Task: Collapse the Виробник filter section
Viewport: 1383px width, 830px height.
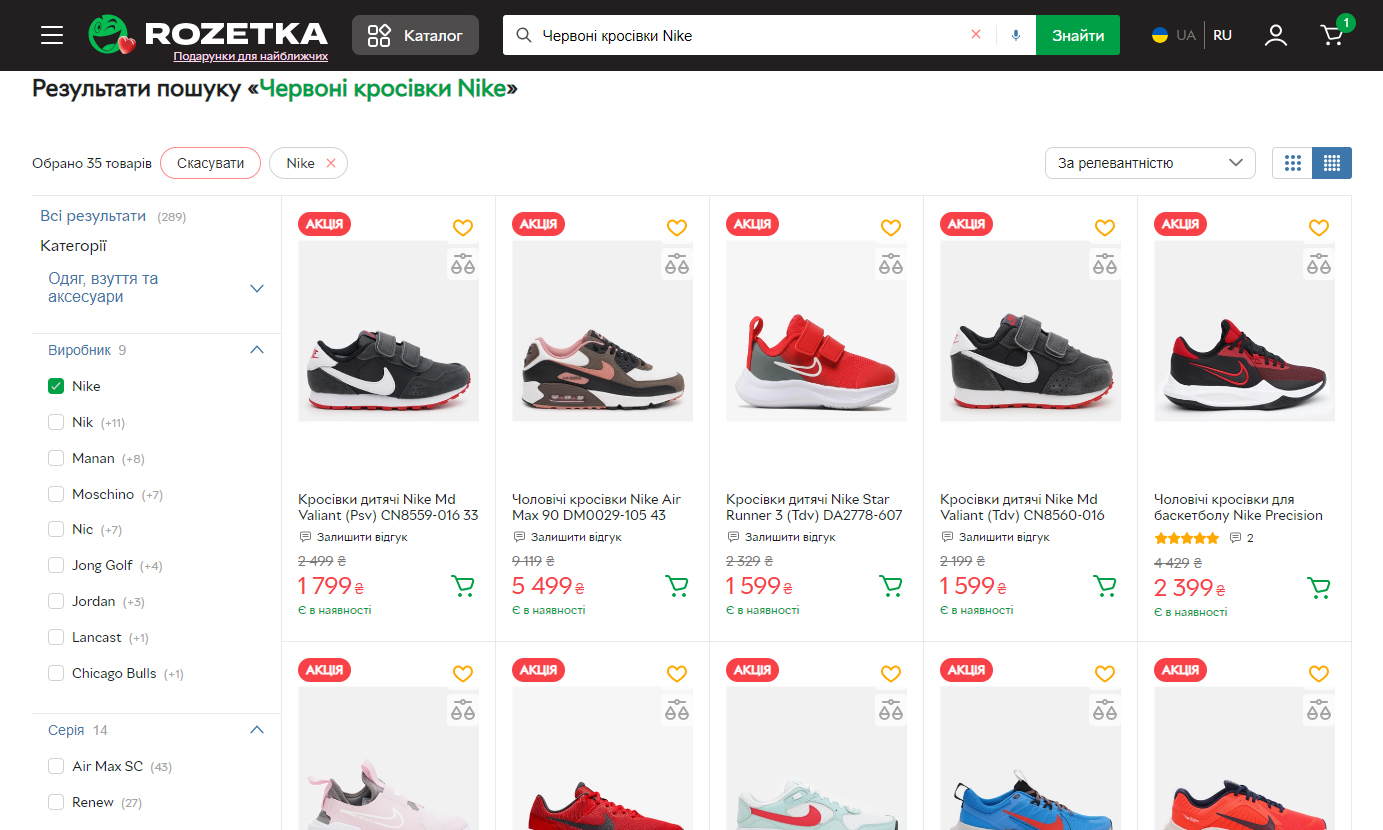Action: coord(257,350)
